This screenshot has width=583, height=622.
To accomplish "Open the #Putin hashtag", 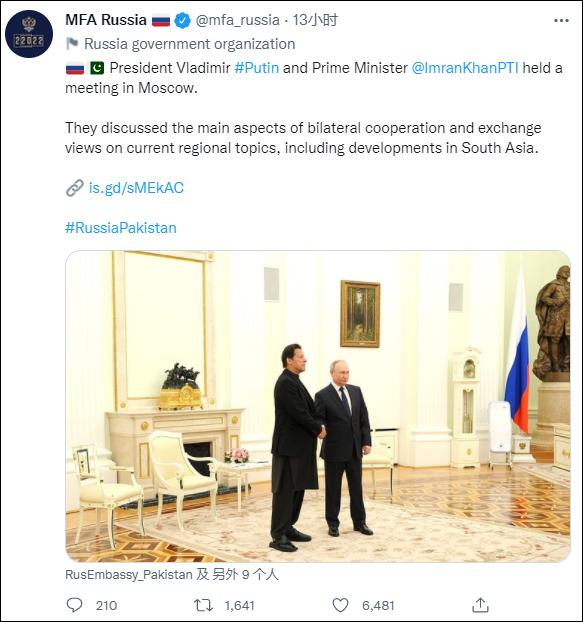I will 257,68.
